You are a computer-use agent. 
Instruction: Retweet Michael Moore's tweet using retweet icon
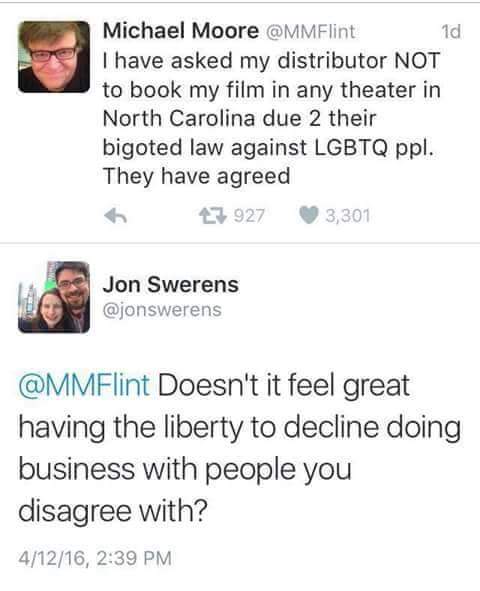coord(212,216)
